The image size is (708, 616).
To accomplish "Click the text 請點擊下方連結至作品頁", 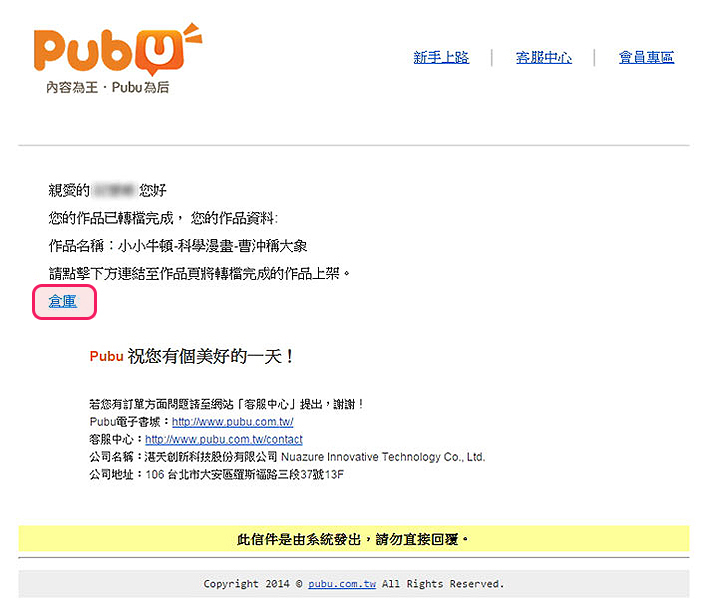I will [x=125, y=274].
